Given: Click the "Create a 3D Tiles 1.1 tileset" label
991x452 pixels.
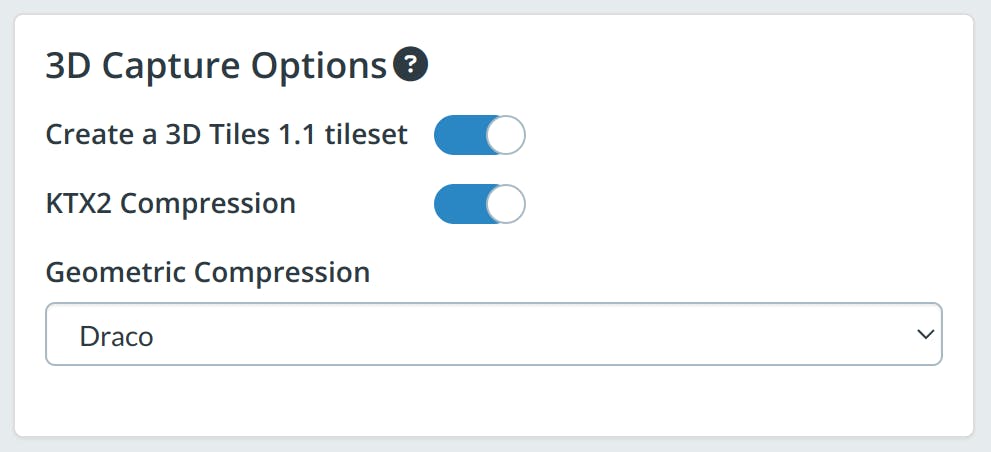Looking at the screenshot, I should tap(227, 135).
